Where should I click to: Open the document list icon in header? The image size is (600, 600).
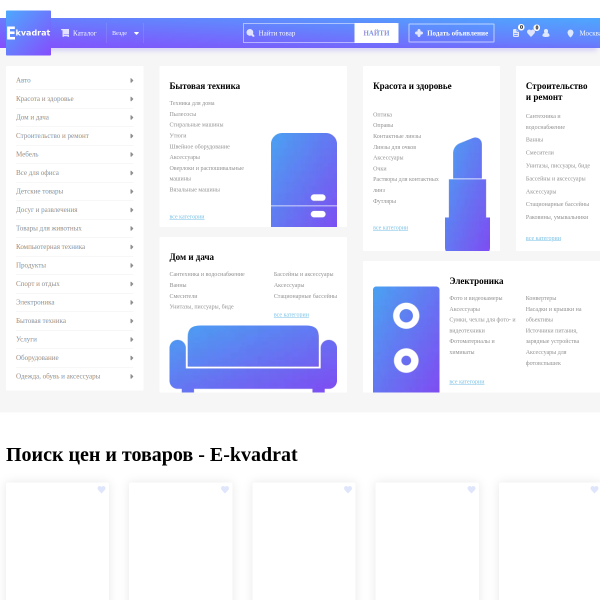516,33
